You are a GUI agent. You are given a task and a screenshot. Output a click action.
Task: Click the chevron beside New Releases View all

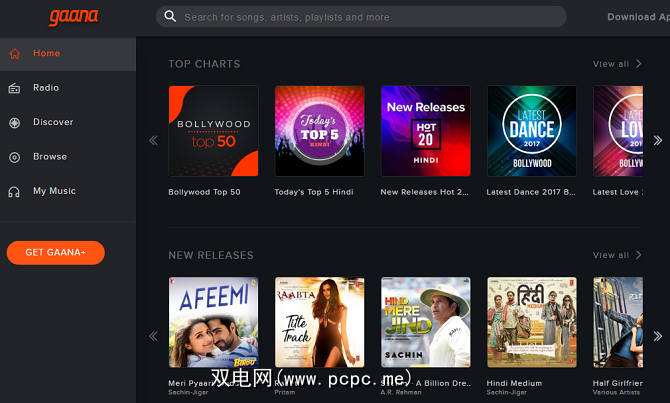pos(638,255)
